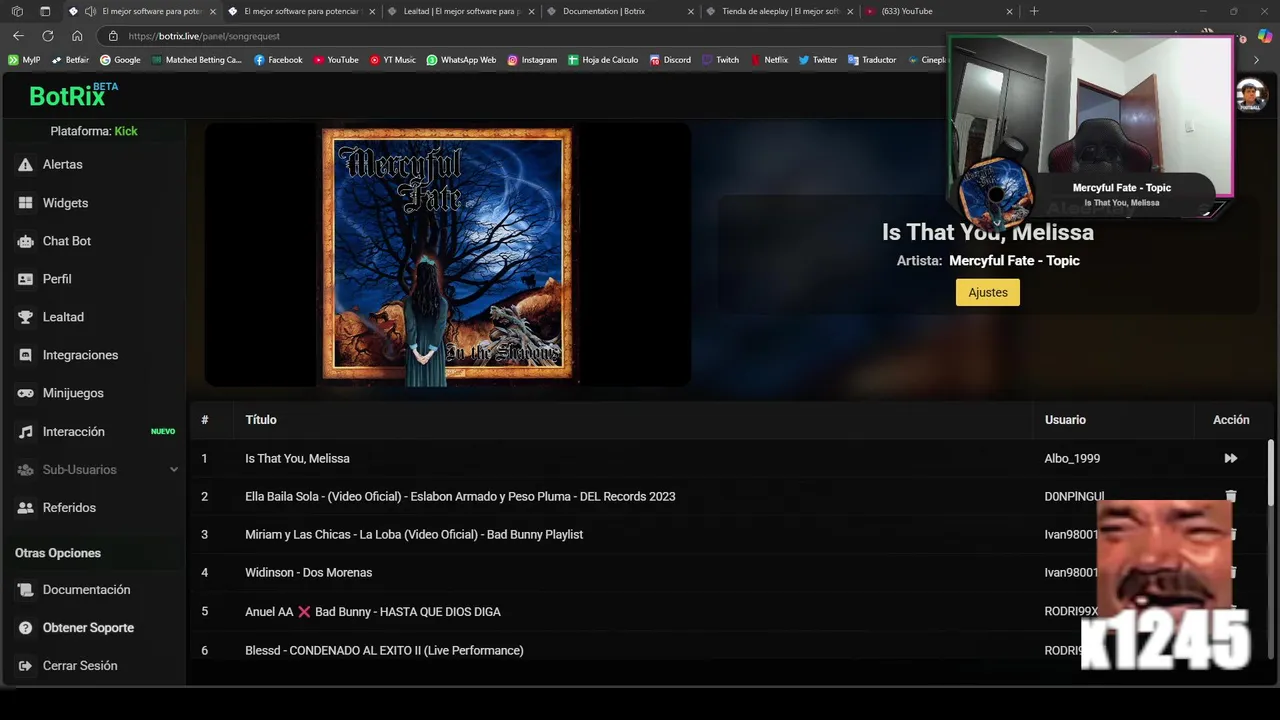Open the Google bookmark
The image size is (1280, 720).
[120, 60]
